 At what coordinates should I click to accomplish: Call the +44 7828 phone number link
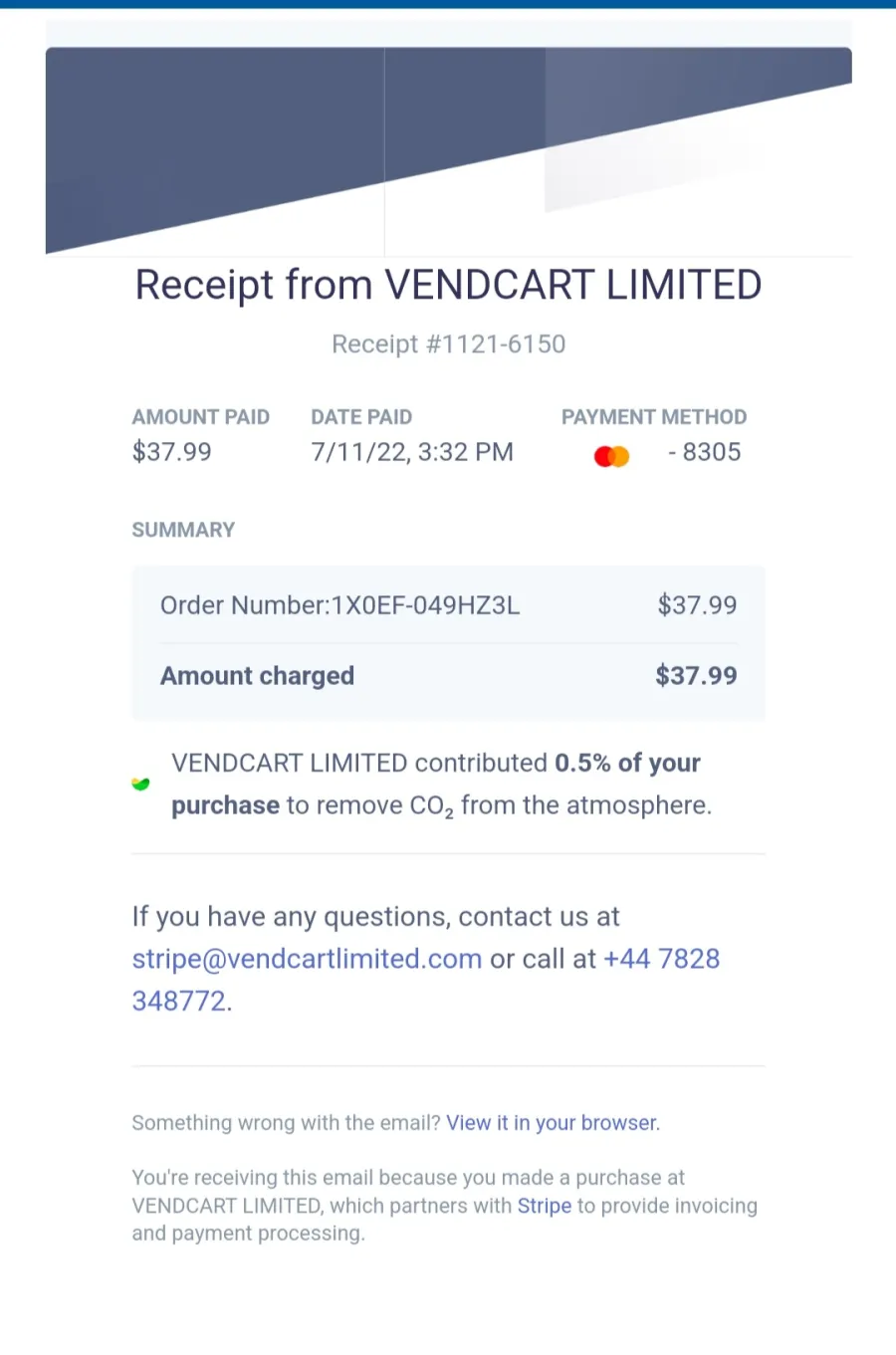(x=426, y=980)
